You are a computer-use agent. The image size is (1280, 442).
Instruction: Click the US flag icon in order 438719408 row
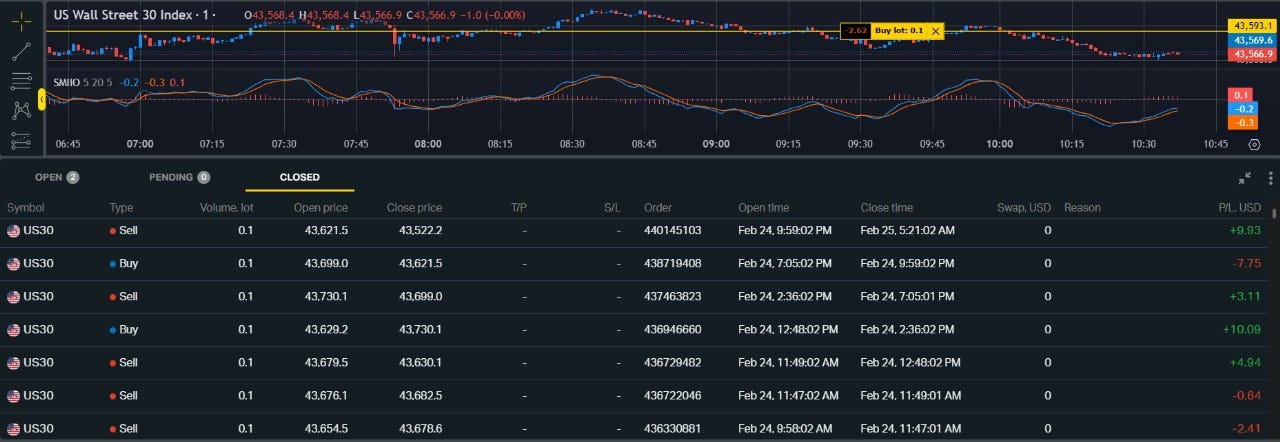click(13, 263)
